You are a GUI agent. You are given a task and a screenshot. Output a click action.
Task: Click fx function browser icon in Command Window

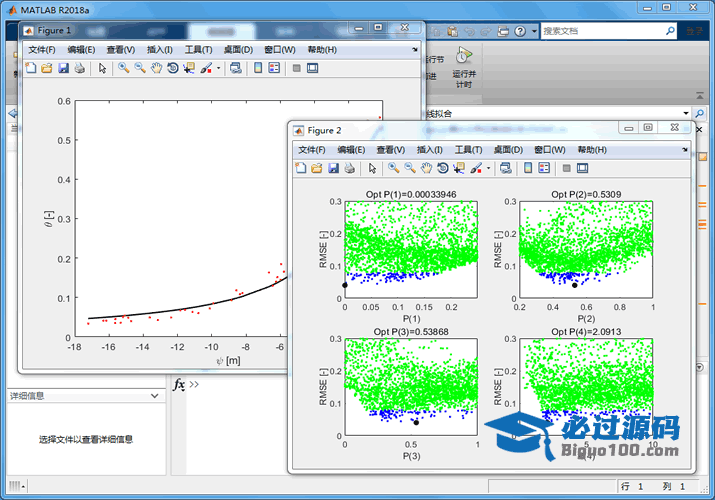[179, 385]
